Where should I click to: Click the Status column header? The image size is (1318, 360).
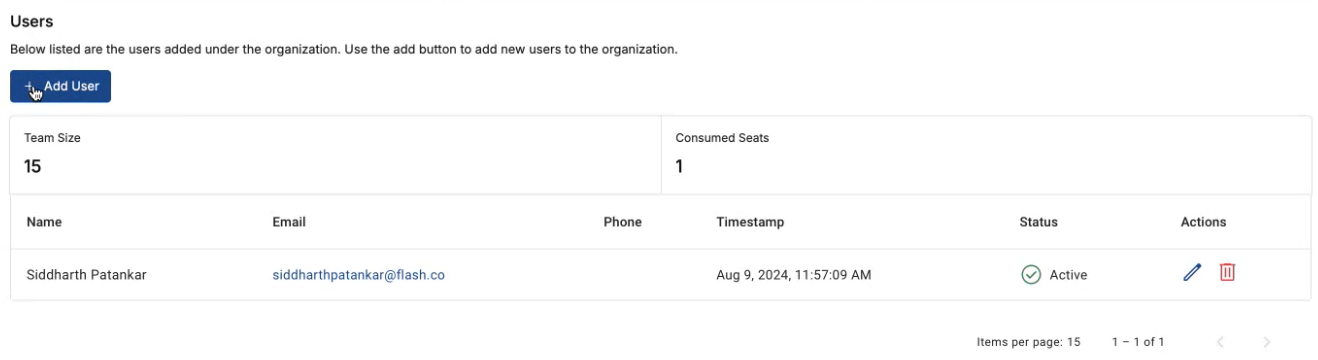coord(1038,222)
